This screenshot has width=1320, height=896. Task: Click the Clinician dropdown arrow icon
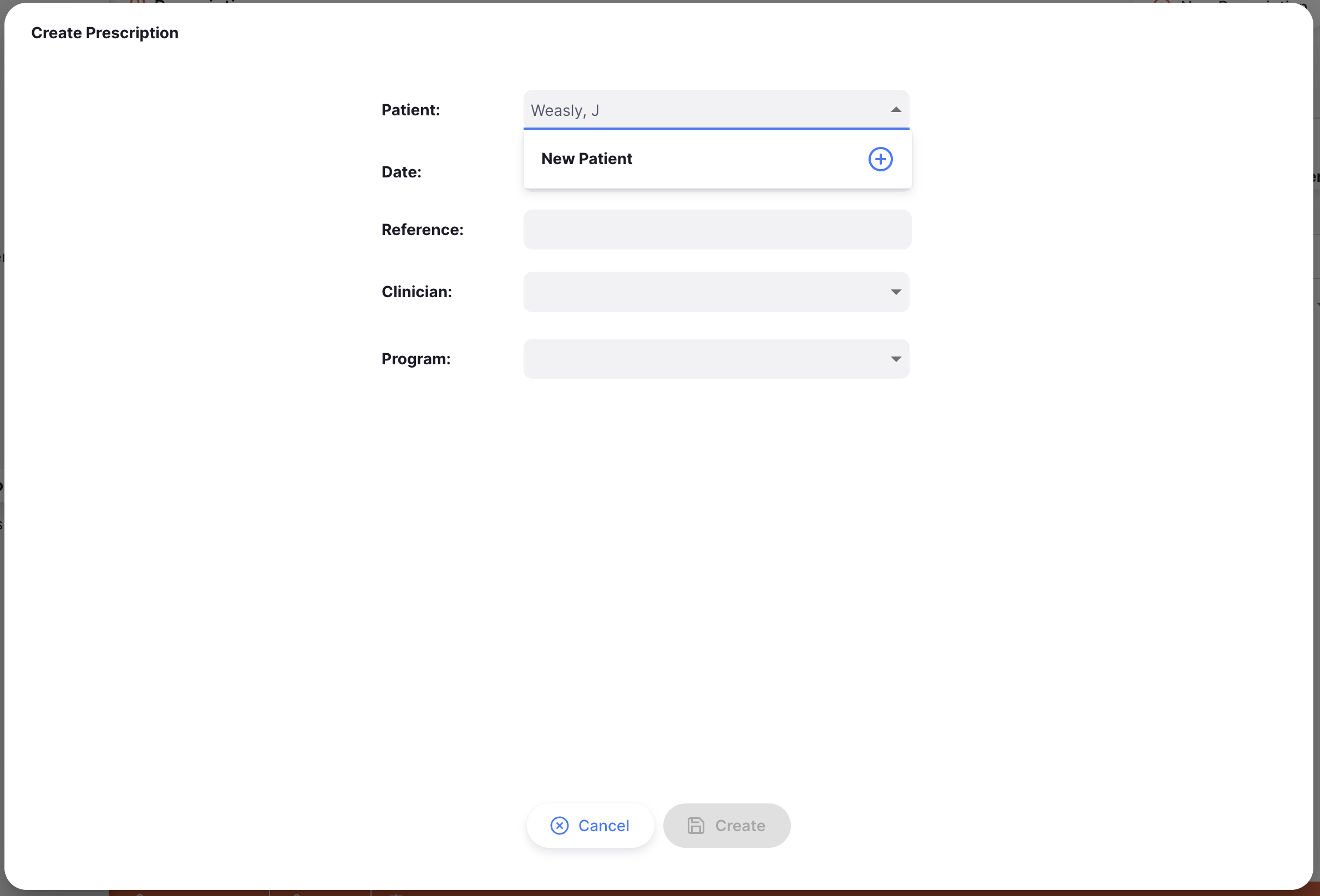click(x=895, y=292)
